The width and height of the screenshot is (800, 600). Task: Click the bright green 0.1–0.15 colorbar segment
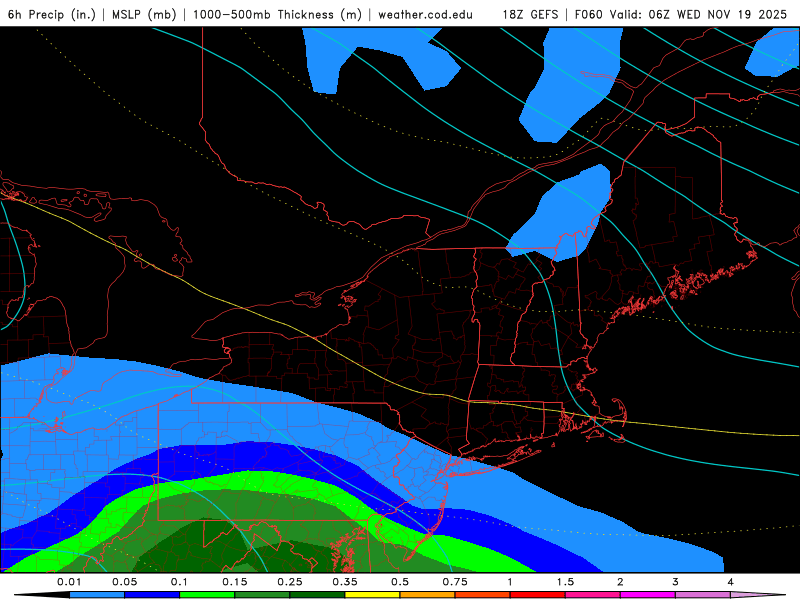click(x=207, y=595)
